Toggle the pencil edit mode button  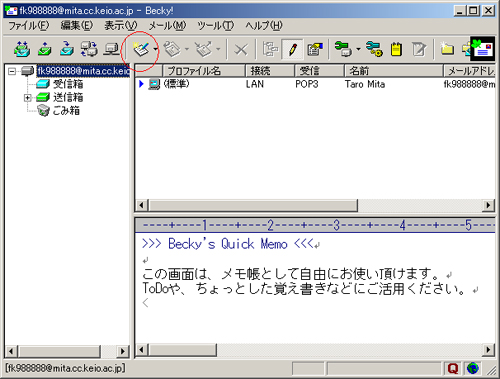click(293, 50)
